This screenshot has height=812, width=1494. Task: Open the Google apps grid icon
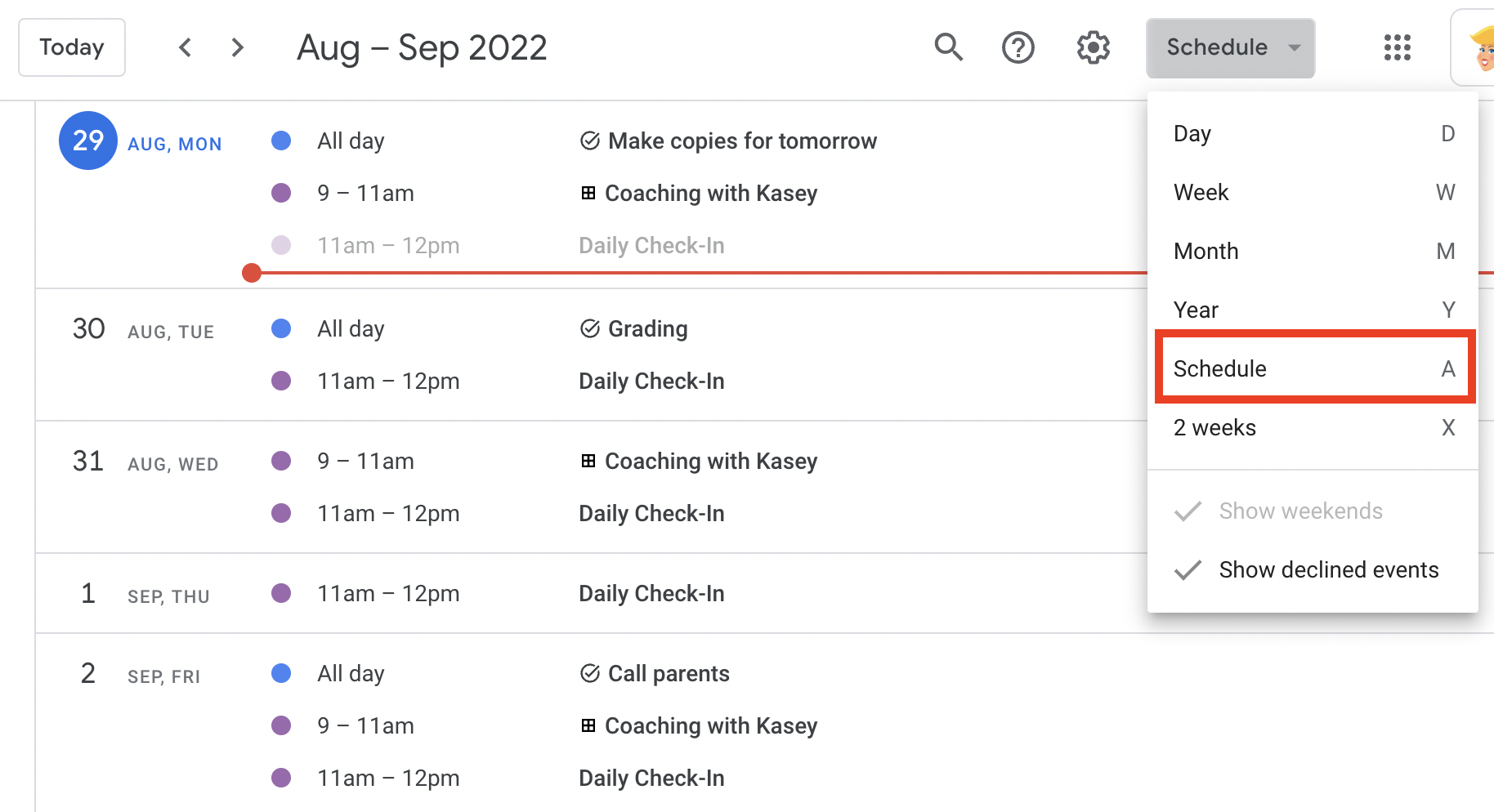pos(1398,47)
